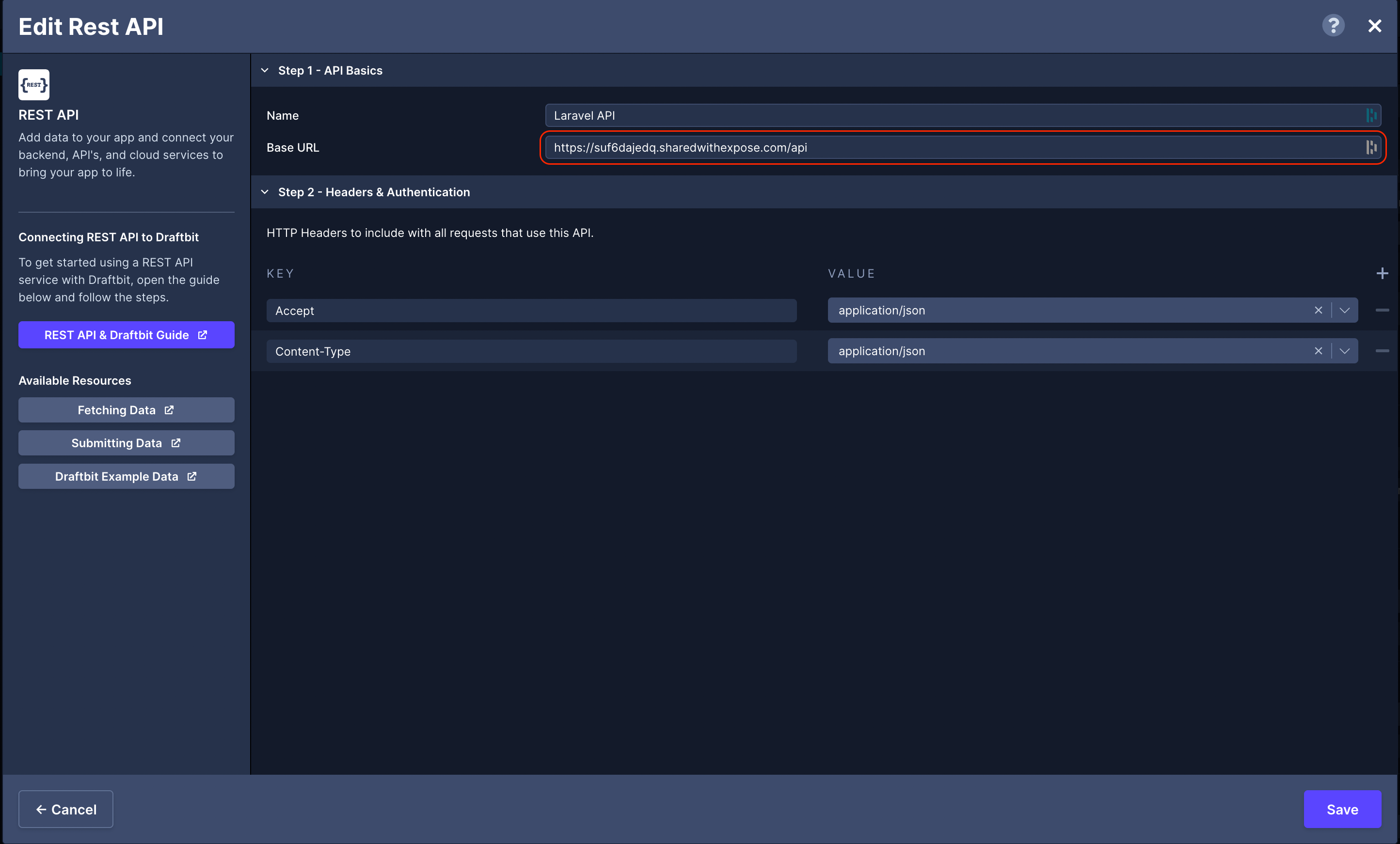Click the 'Available Resources' heading
1400x844 pixels.
[x=75, y=380]
